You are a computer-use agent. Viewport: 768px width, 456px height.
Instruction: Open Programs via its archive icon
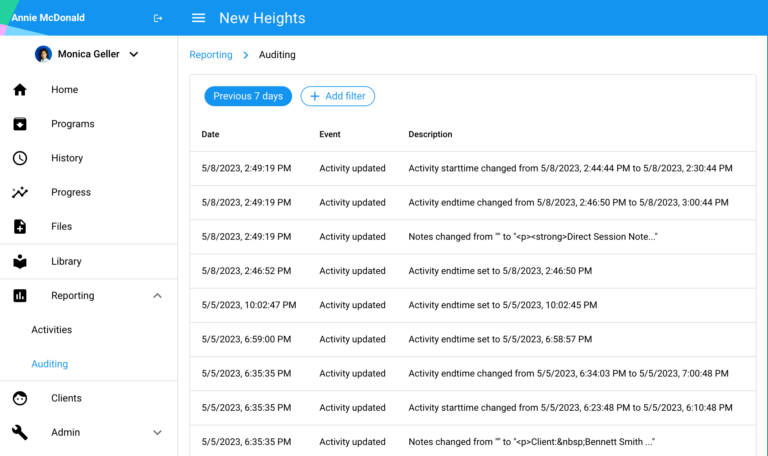tap(20, 124)
